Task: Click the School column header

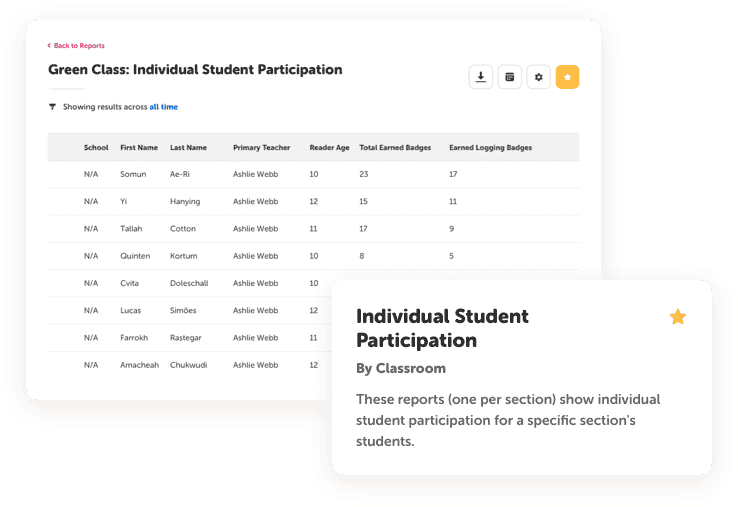Action: click(x=96, y=148)
